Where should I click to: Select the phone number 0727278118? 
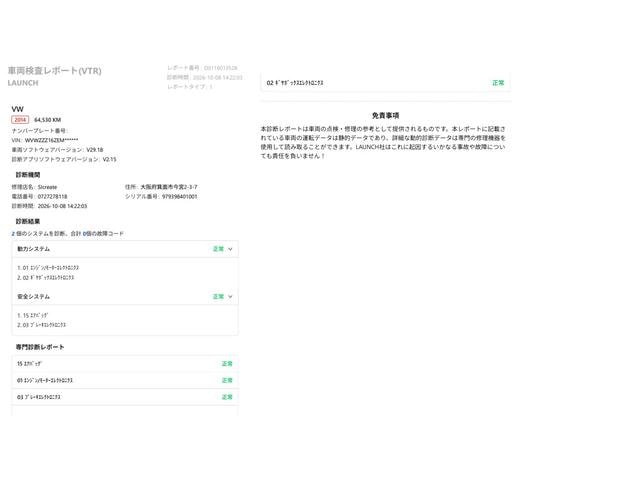[x=52, y=196]
